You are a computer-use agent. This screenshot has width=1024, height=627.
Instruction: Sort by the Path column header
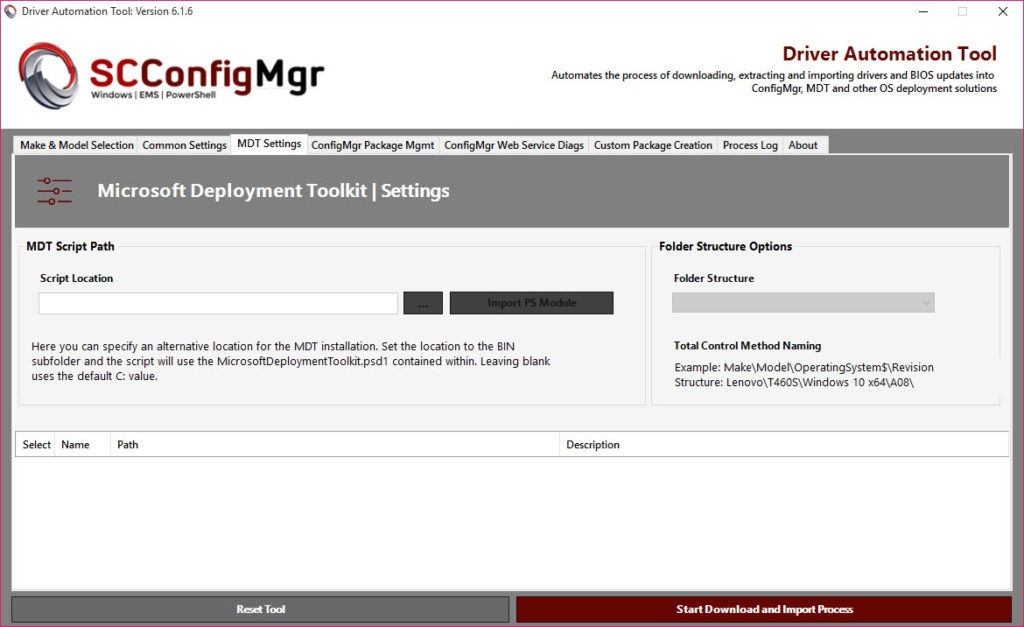click(x=334, y=444)
